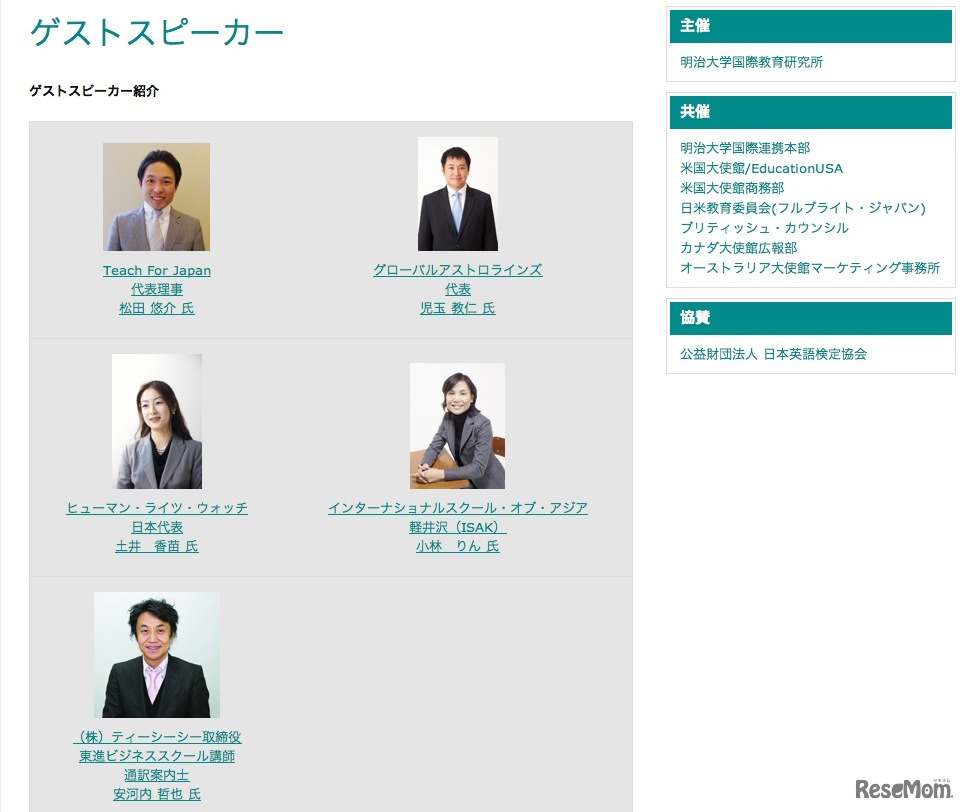Click the photo of 小林 りん
Viewport: 966px width, 812px height.
[458, 426]
